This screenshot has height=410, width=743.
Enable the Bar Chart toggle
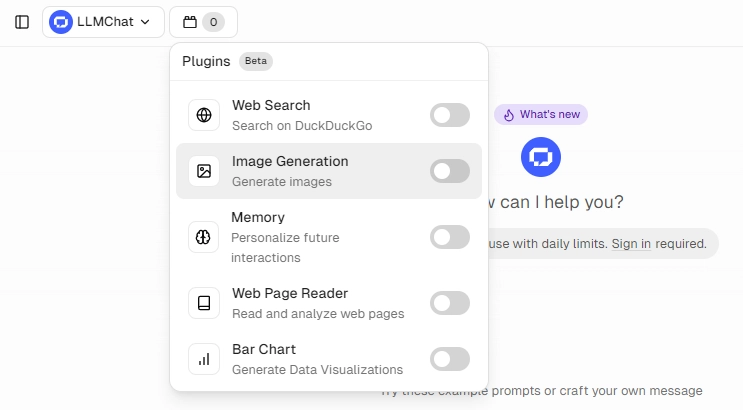click(450, 359)
